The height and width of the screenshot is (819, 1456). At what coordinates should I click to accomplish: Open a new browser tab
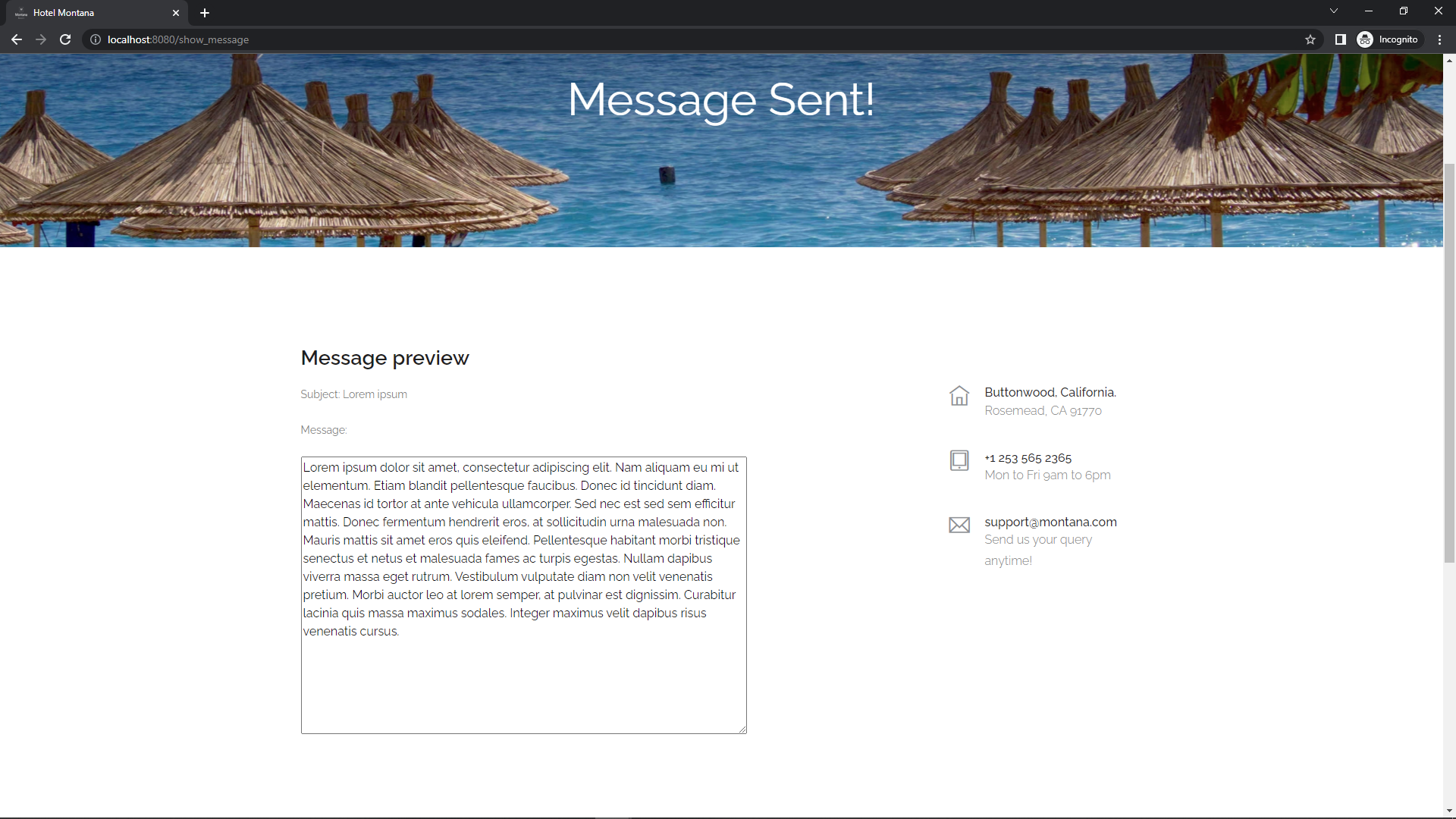(x=205, y=13)
